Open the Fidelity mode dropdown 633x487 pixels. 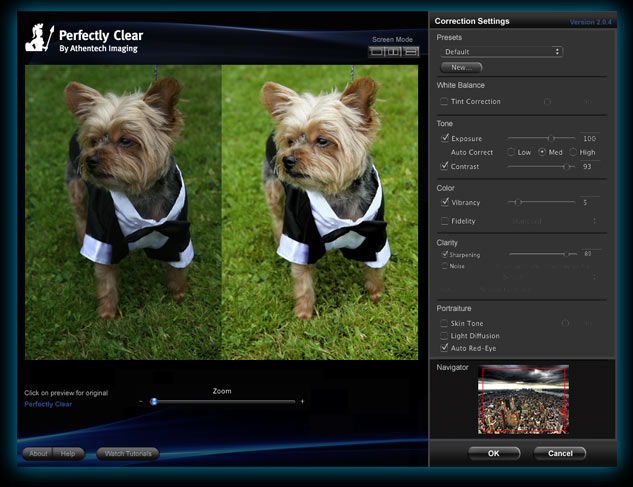click(552, 221)
